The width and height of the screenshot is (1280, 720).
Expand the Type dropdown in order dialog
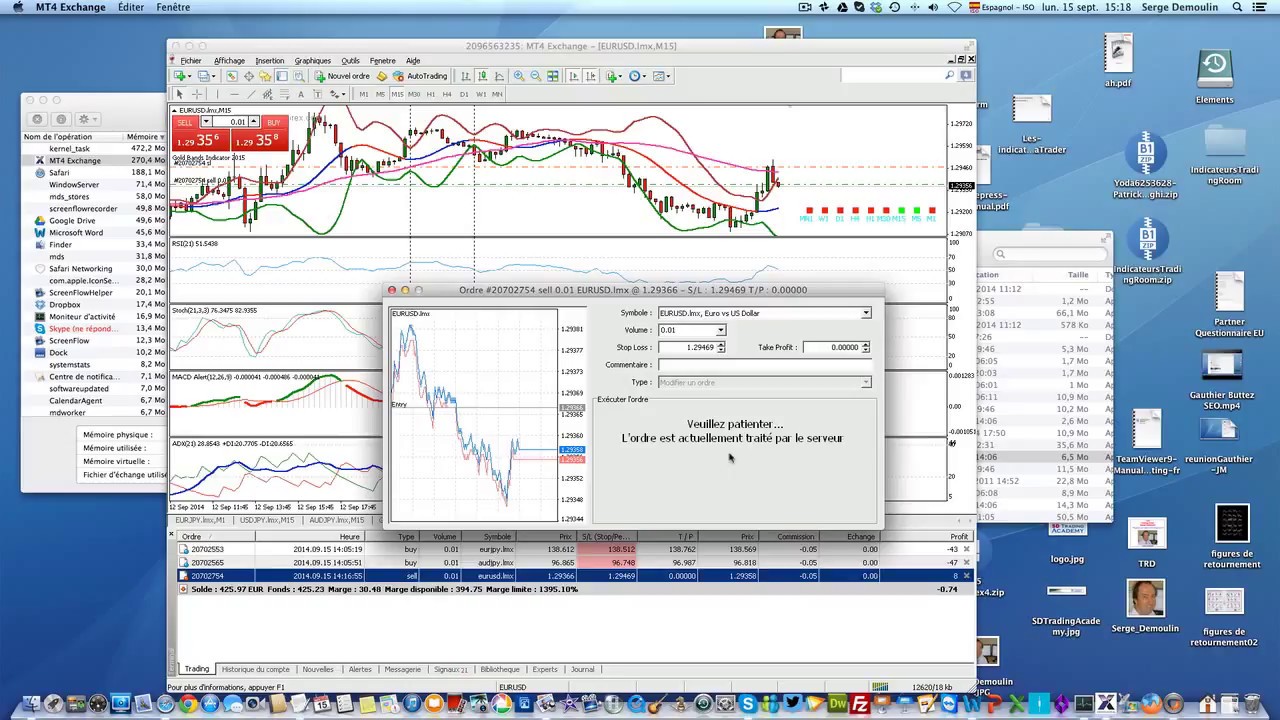coord(866,382)
